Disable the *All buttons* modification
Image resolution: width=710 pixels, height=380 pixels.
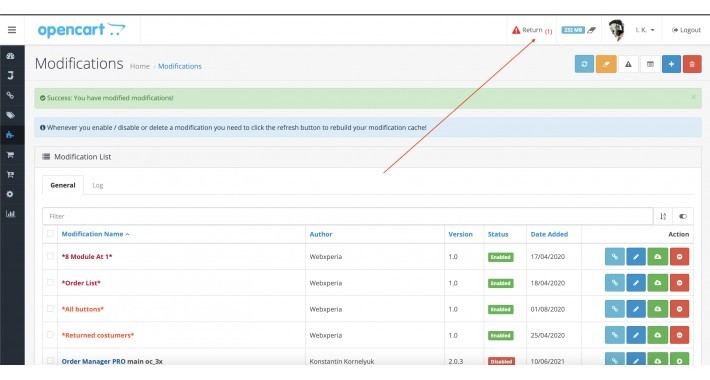(679, 309)
